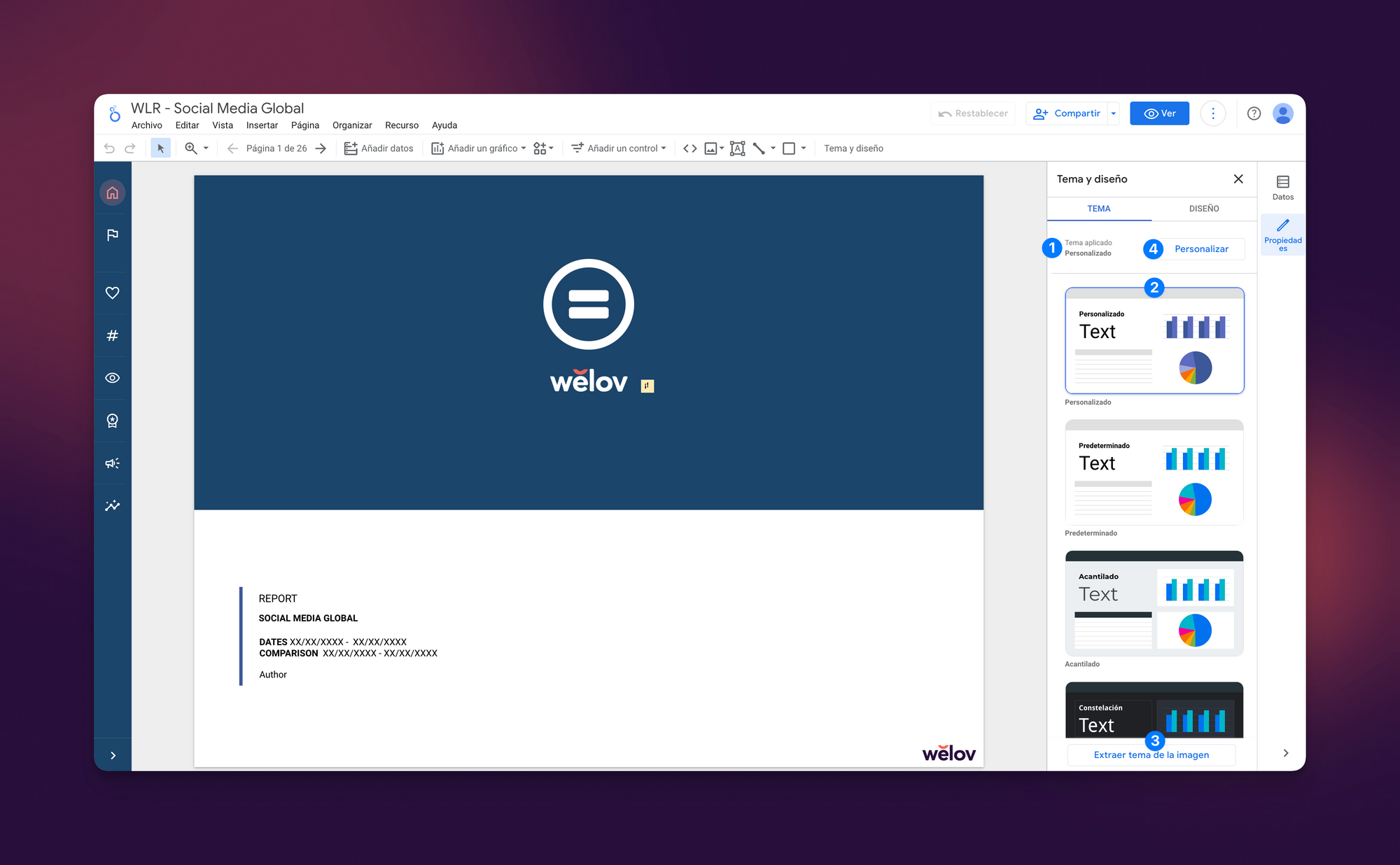The image size is (1400, 865).
Task: Open the Recurso menu
Action: (x=402, y=125)
